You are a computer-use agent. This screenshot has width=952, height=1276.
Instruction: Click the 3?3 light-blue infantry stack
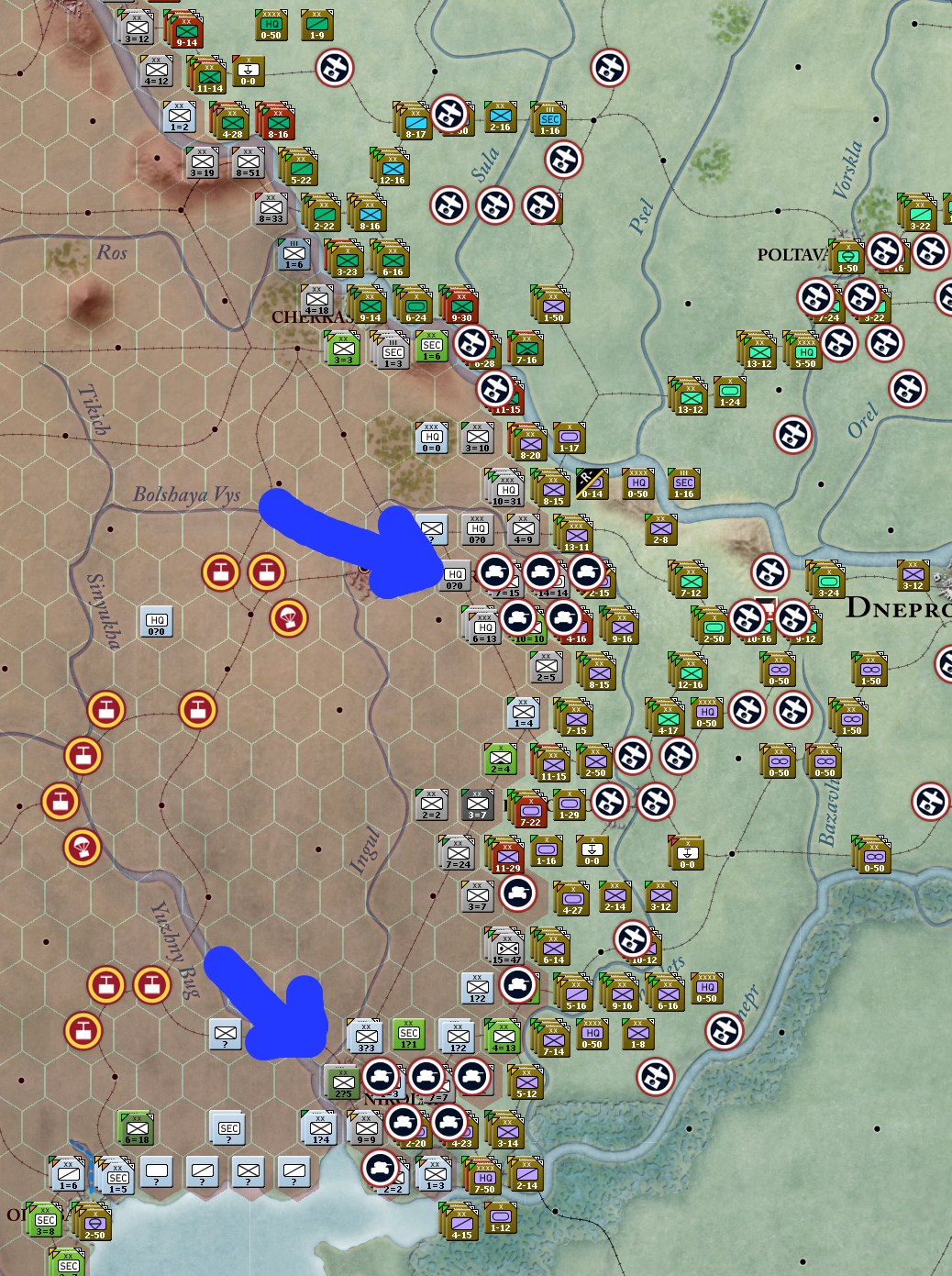pyautogui.click(x=365, y=1036)
